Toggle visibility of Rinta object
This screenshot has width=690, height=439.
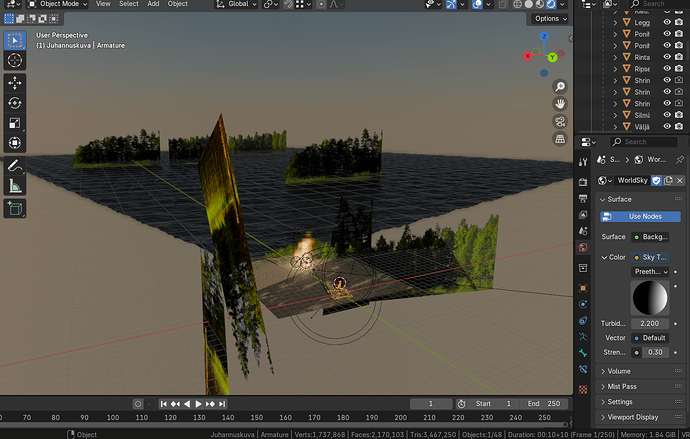click(667, 57)
